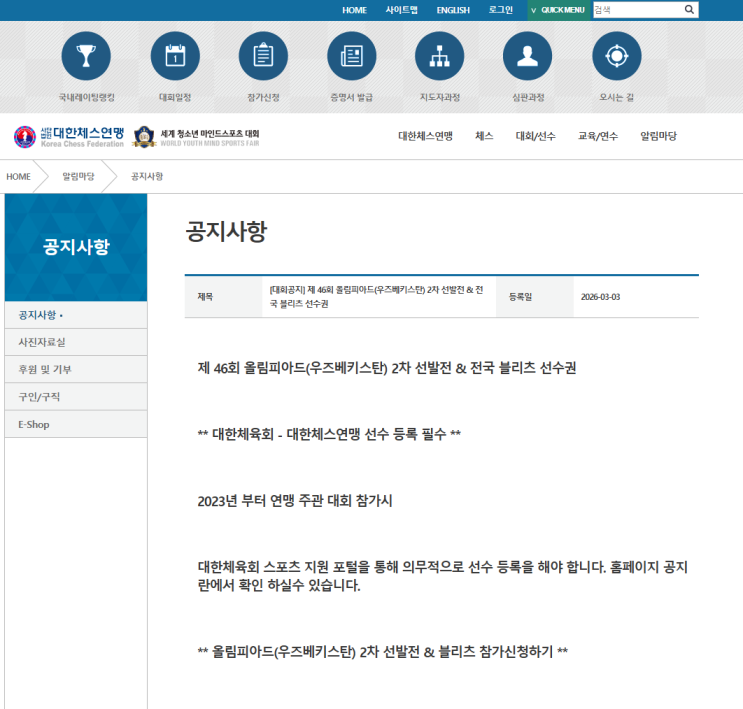The width and height of the screenshot is (743, 709).
Task: Select 공지사항 in the sidebar menu
Action: (76, 315)
